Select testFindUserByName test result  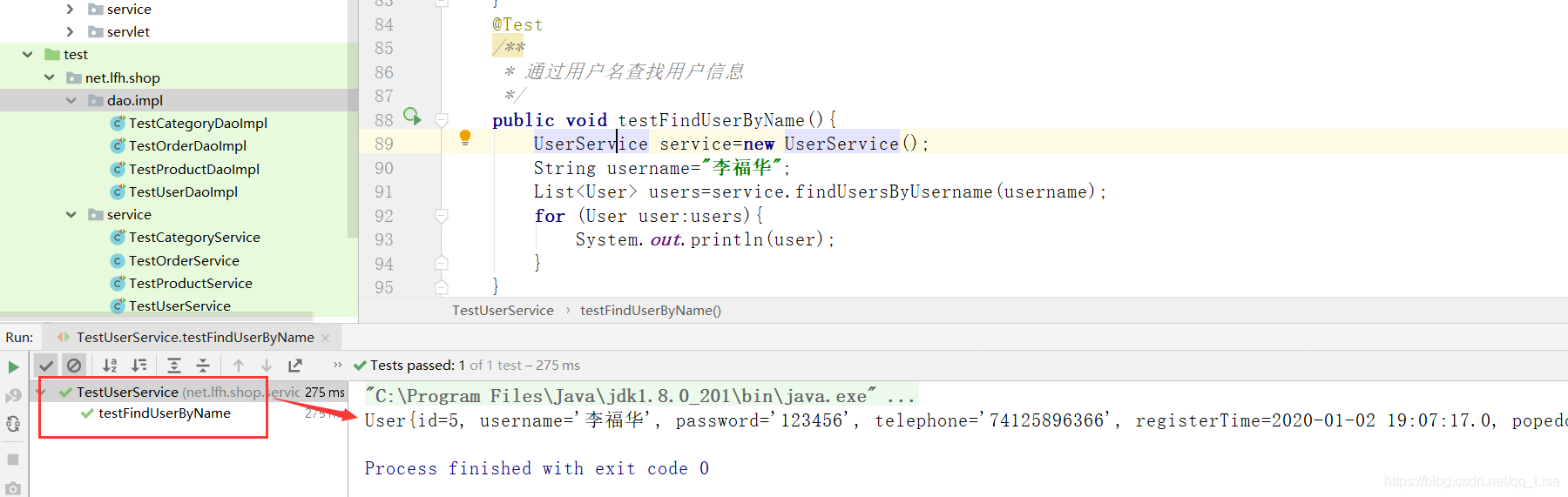tap(165, 413)
